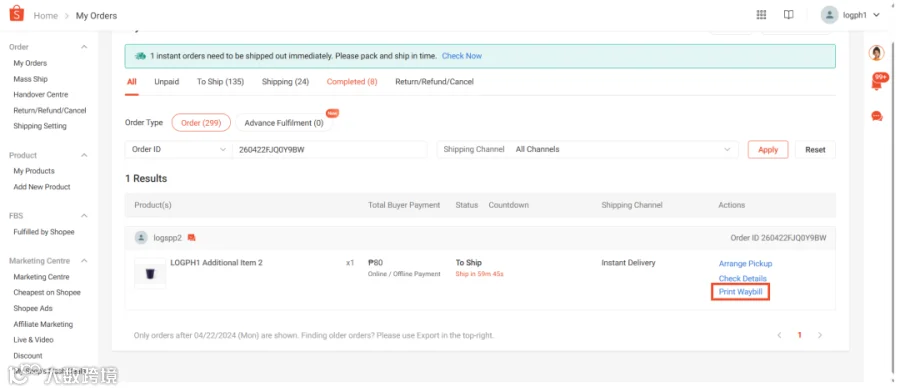
Task: Focus the order ID search field
Action: pos(329,149)
